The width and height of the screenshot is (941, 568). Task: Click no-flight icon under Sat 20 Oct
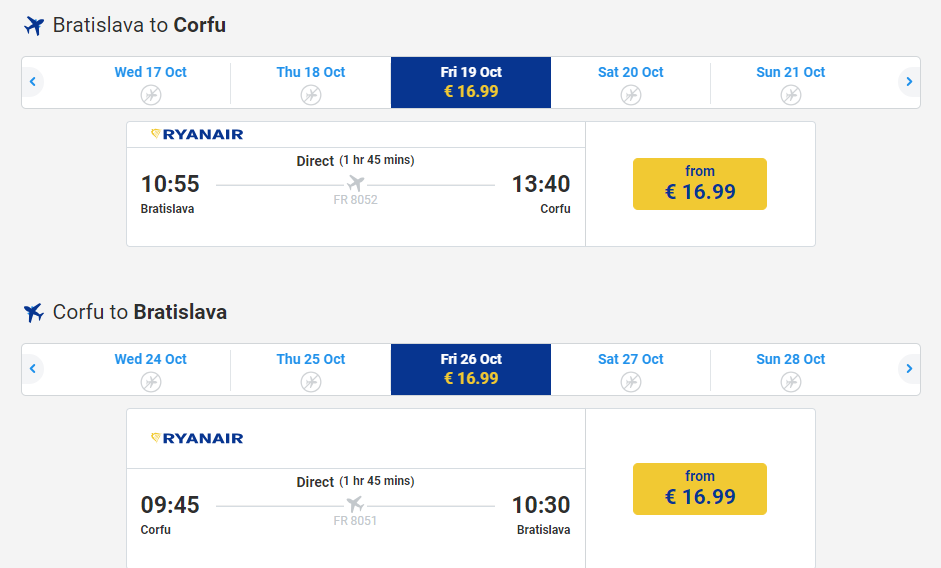tap(631, 95)
